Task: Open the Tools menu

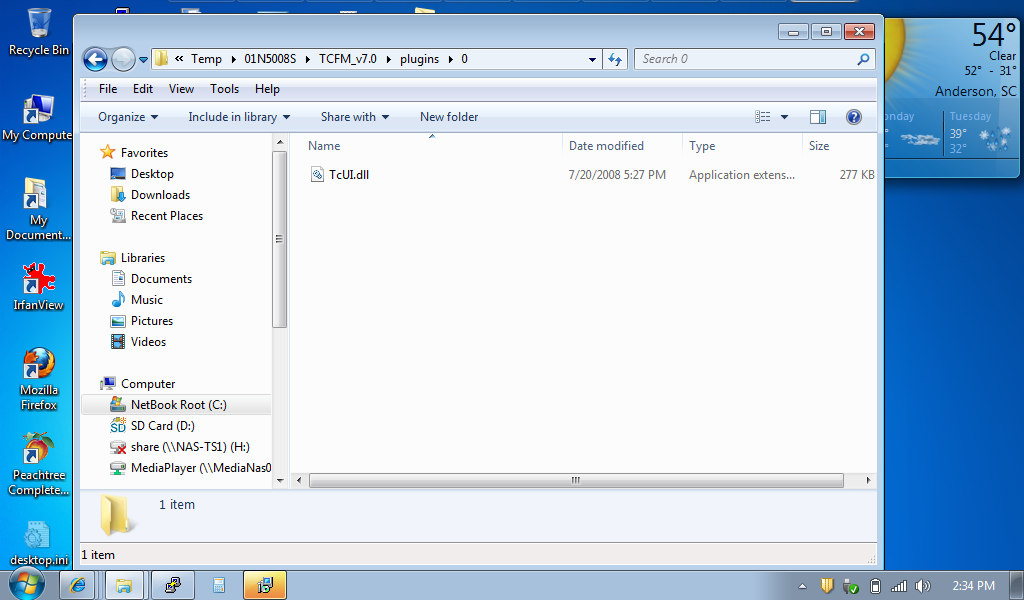Action: (224, 89)
